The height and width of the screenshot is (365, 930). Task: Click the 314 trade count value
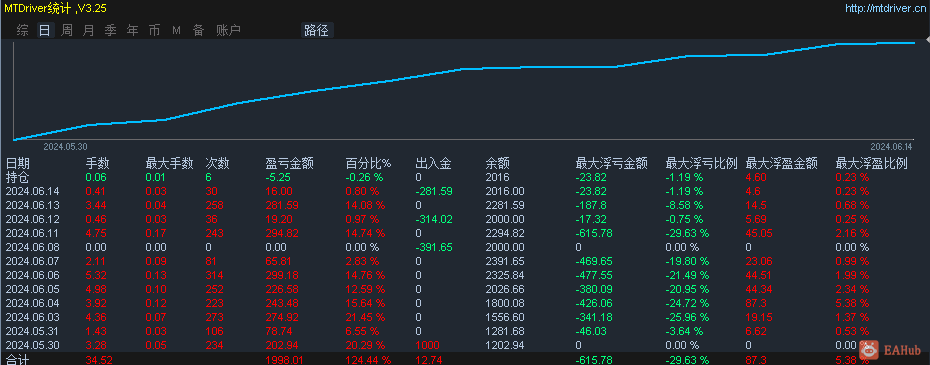214,275
